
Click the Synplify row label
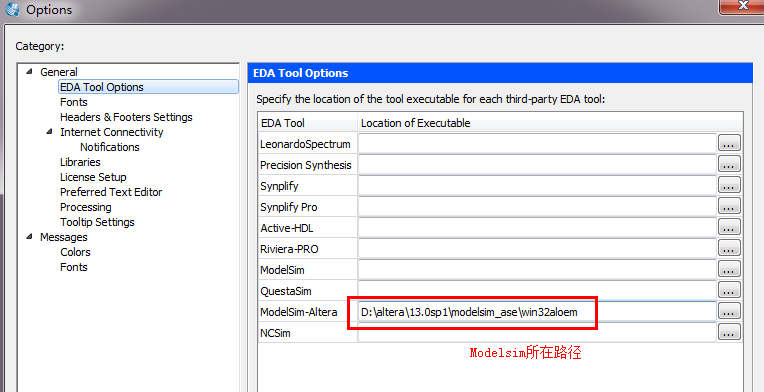[279, 186]
